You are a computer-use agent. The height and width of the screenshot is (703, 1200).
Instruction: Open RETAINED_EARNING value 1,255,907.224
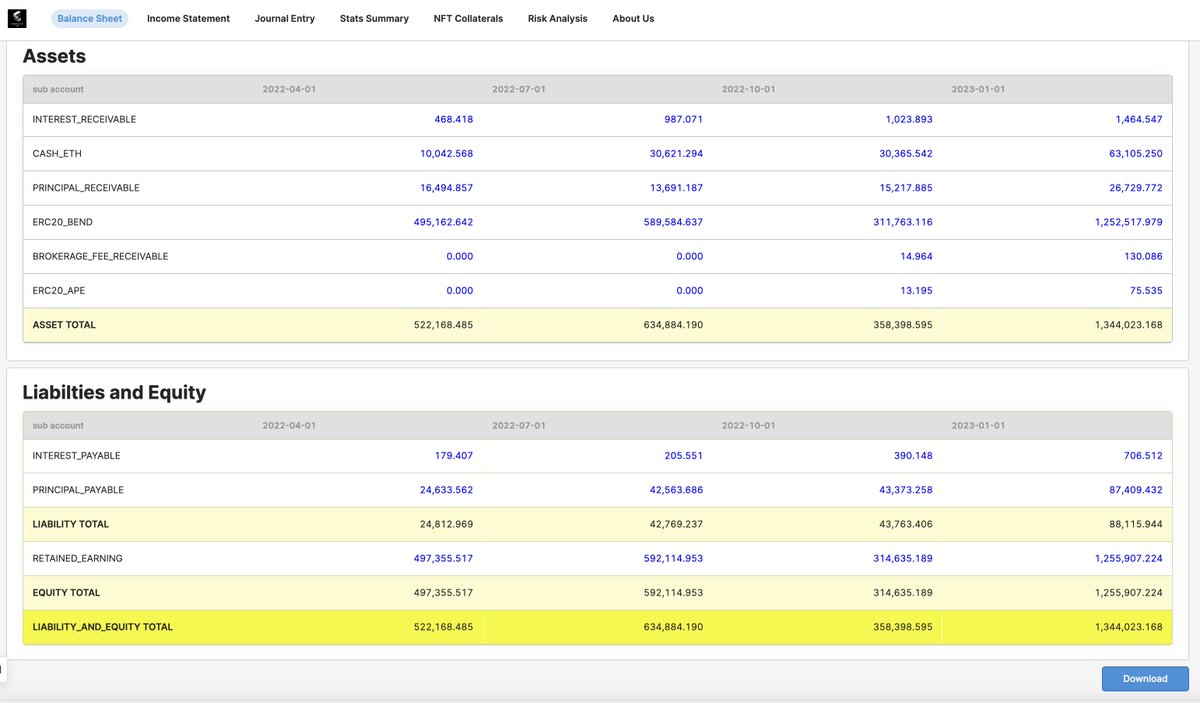point(1129,558)
